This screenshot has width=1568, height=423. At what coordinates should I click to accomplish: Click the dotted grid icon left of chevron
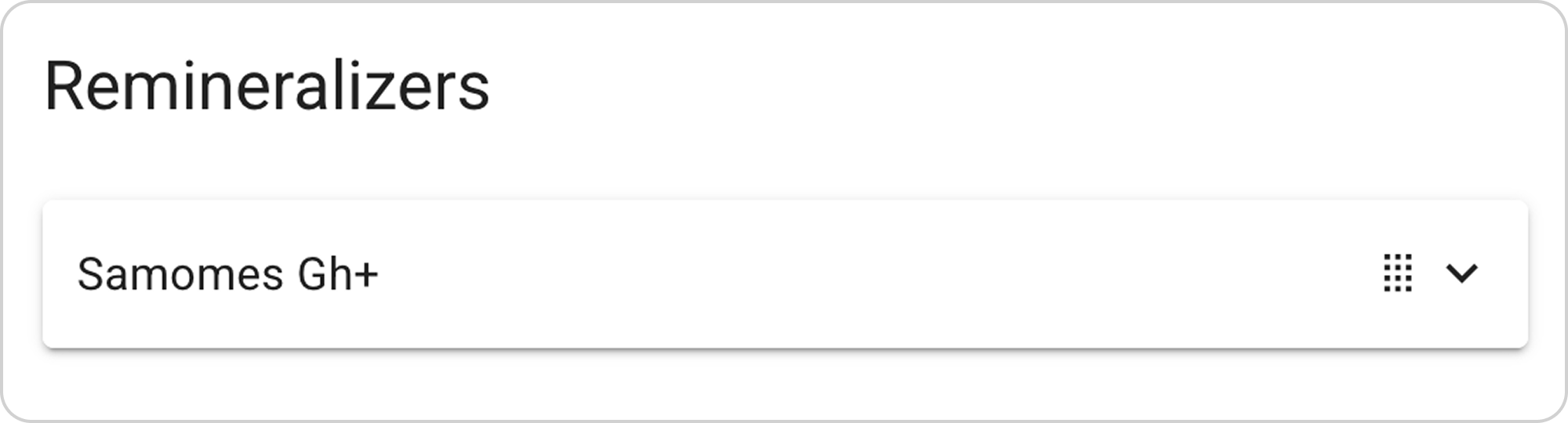click(1398, 273)
